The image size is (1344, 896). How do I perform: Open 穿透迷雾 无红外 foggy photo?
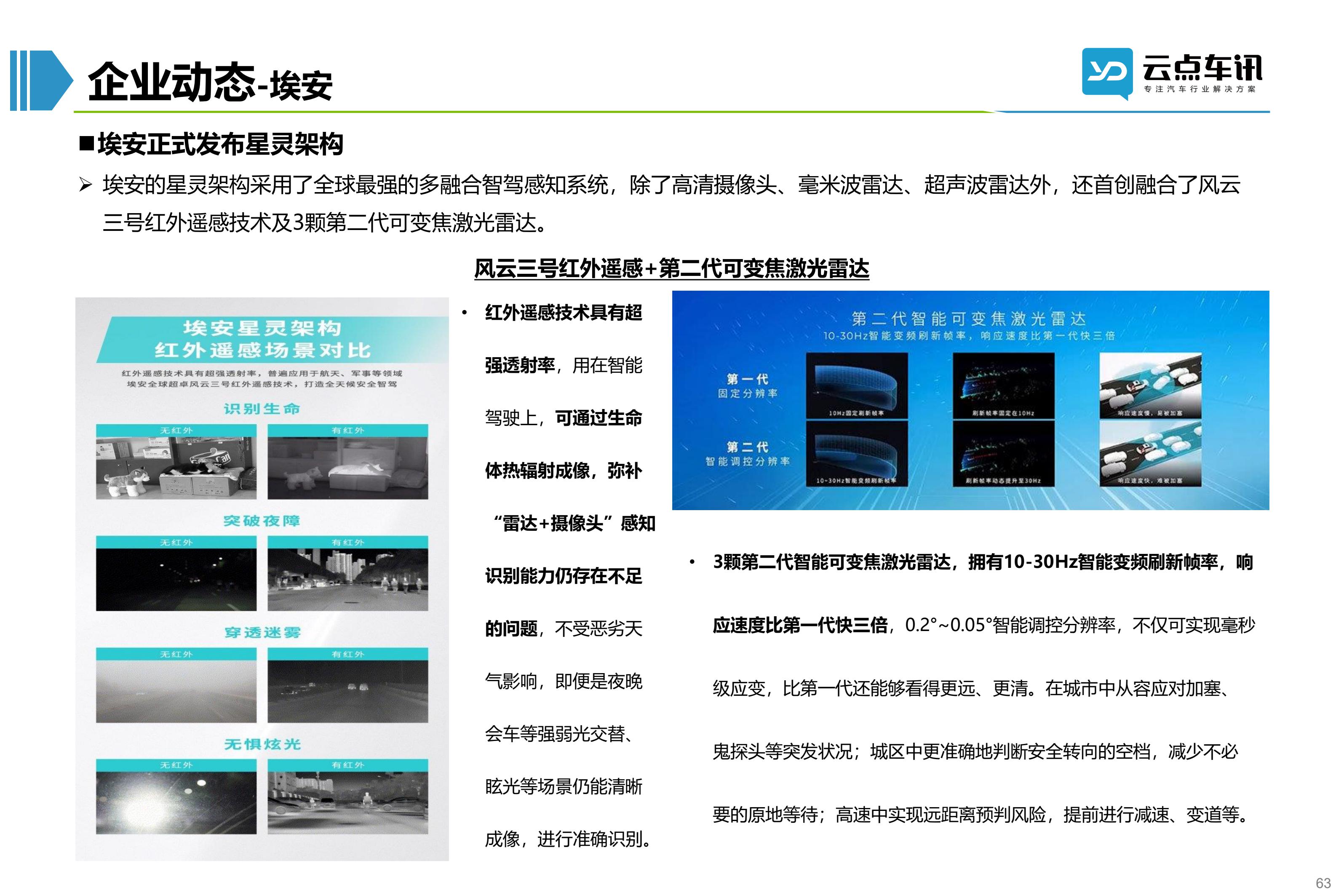click(176, 691)
